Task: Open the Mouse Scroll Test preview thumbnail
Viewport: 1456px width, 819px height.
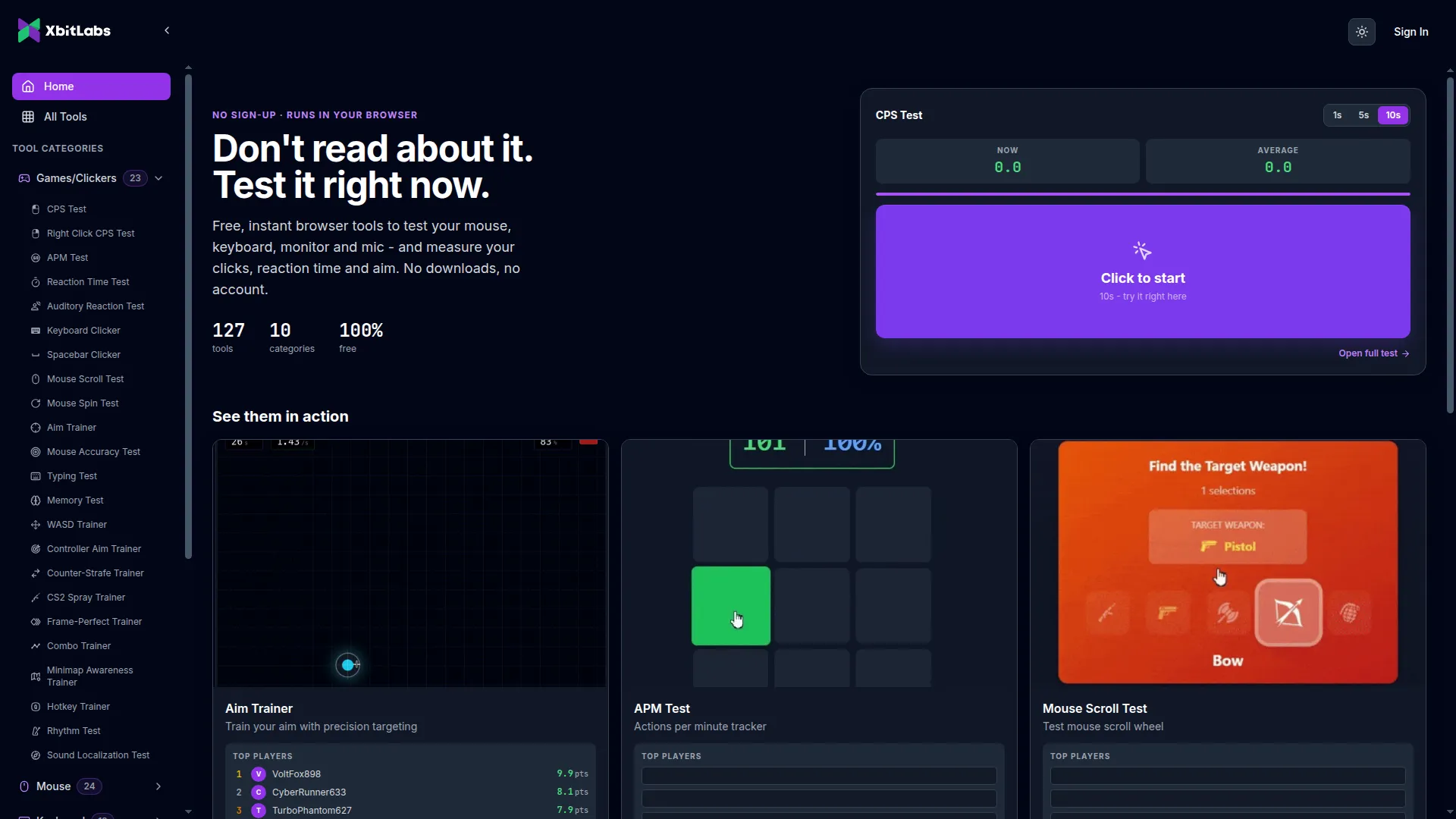Action: click(1228, 563)
